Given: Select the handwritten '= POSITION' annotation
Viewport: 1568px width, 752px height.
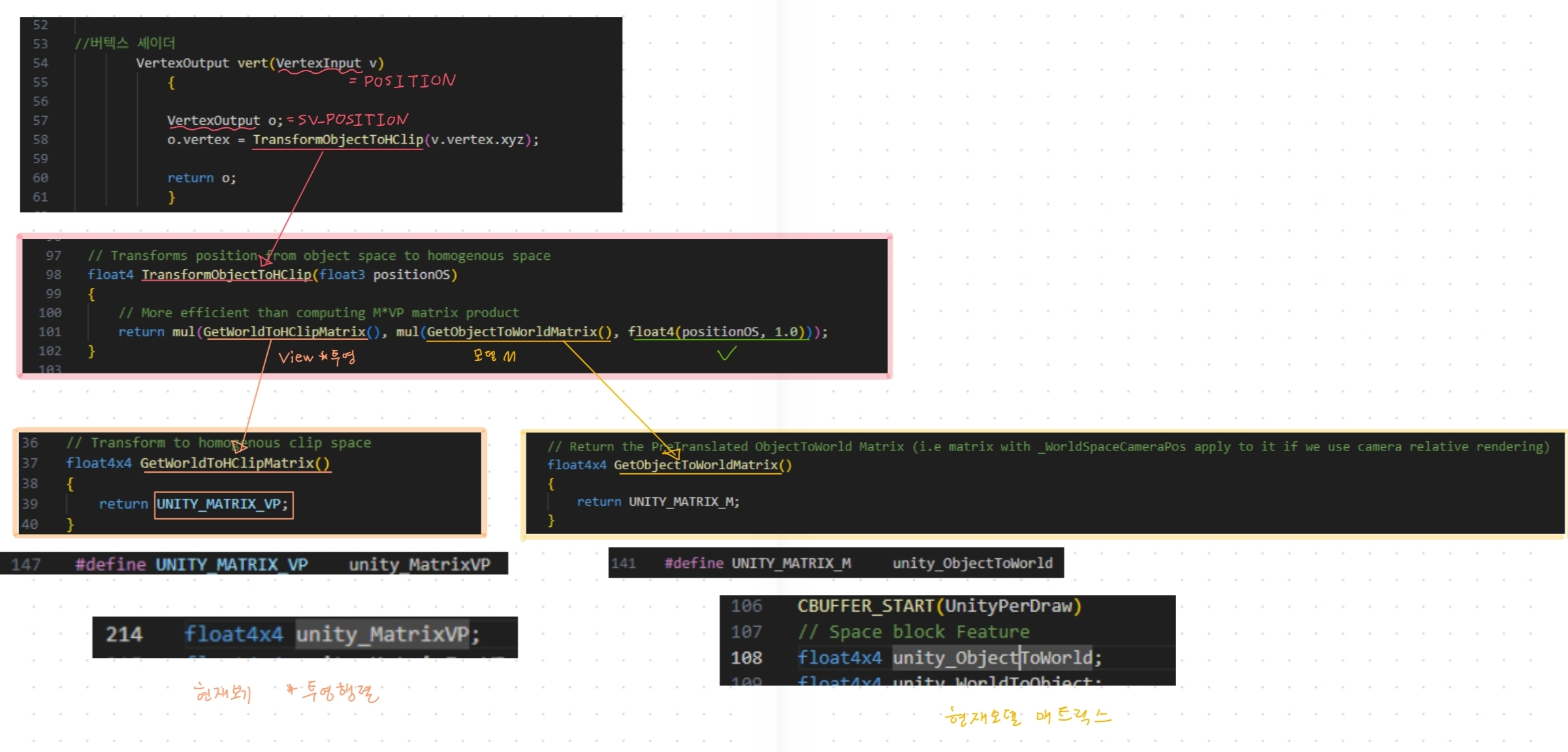Looking at the screenshot, I should 402,81.
